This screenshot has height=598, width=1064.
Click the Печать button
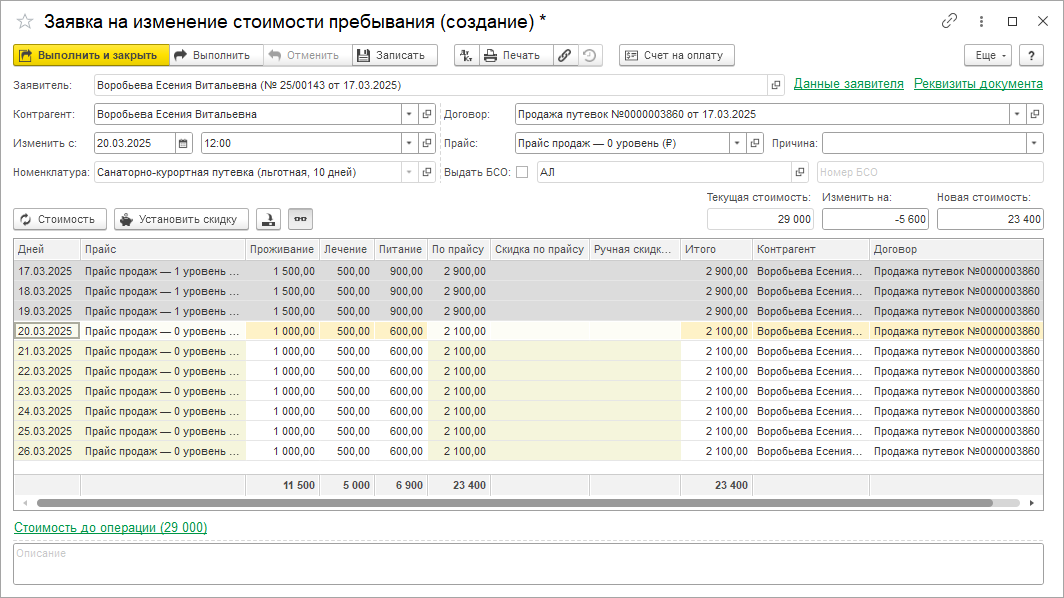point(514,56)
